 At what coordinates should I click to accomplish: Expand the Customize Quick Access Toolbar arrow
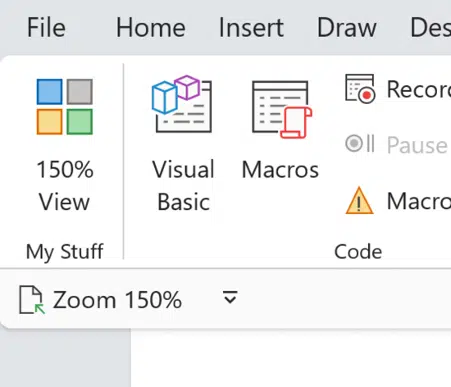(x=230, y=297)
